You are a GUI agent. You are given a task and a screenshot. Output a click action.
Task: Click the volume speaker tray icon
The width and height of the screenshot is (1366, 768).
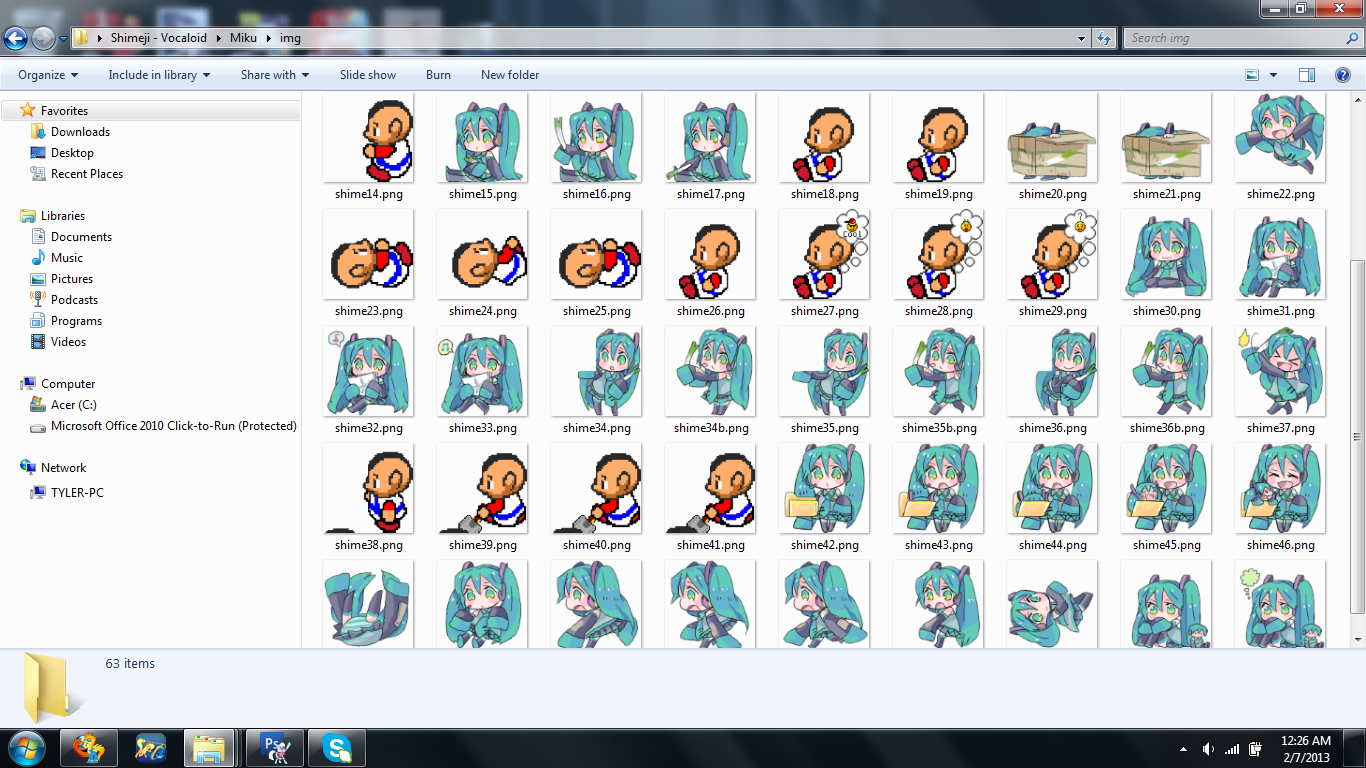1208,749
